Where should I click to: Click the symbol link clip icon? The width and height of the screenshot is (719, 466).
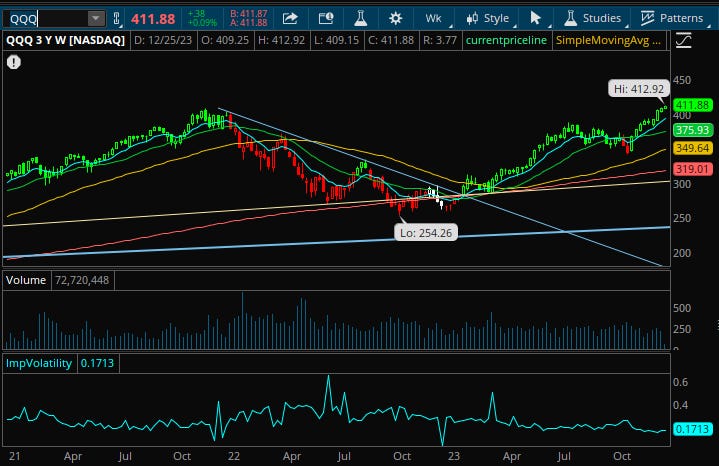[x=116, y=19]
